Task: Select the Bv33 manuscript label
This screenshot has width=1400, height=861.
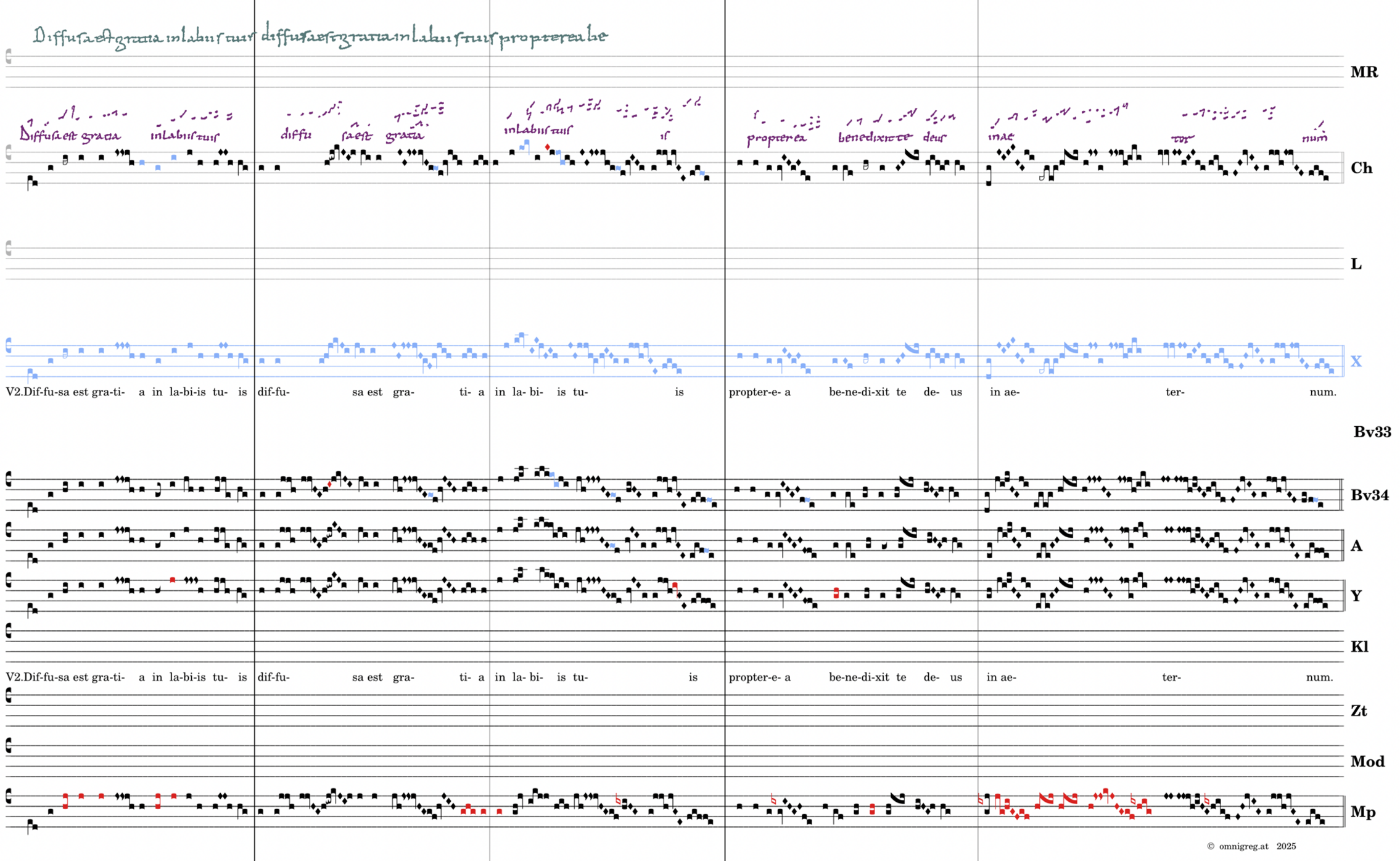Action: click(1372, 432)
